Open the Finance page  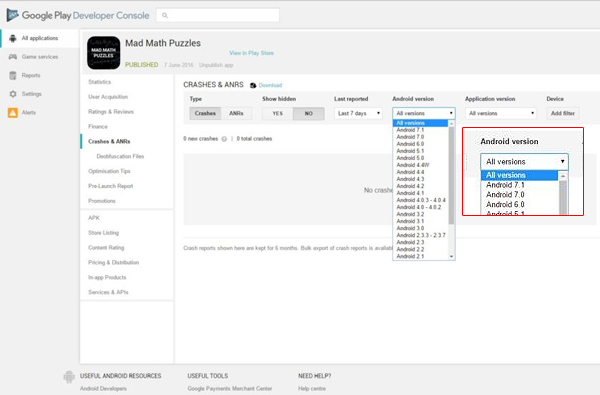[x=98, y=127]
